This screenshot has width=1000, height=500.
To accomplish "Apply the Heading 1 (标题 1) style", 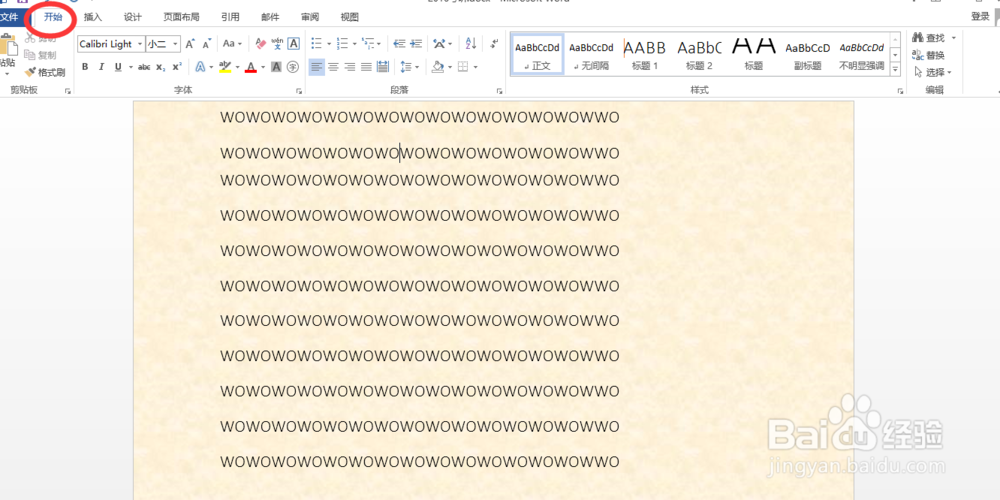I will click(x=645, y=55).
